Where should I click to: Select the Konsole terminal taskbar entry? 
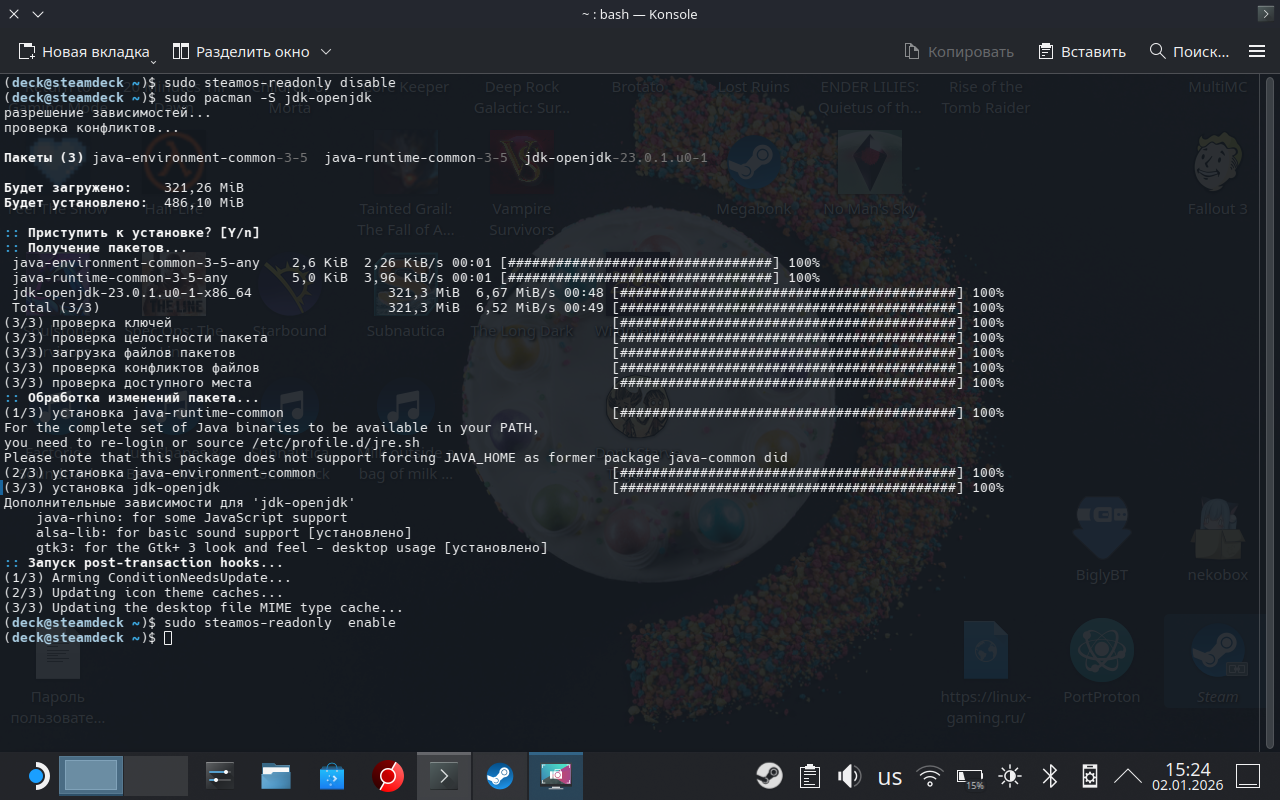(443, 776)
